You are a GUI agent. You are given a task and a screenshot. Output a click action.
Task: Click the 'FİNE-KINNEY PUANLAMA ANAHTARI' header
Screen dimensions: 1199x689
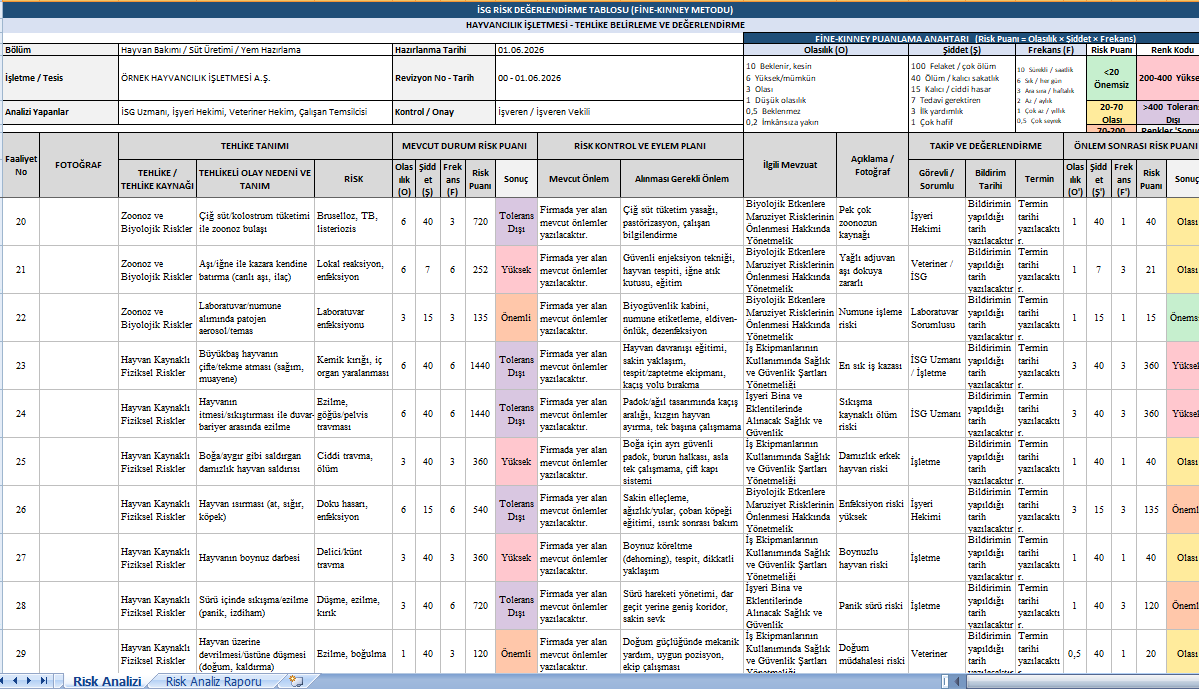(971, 38)
